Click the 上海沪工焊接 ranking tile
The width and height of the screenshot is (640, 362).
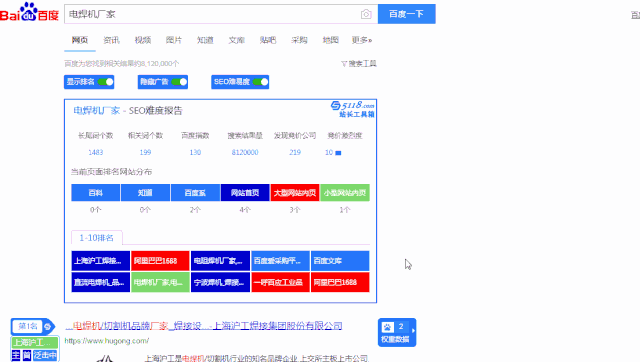(x=100, y=261)
